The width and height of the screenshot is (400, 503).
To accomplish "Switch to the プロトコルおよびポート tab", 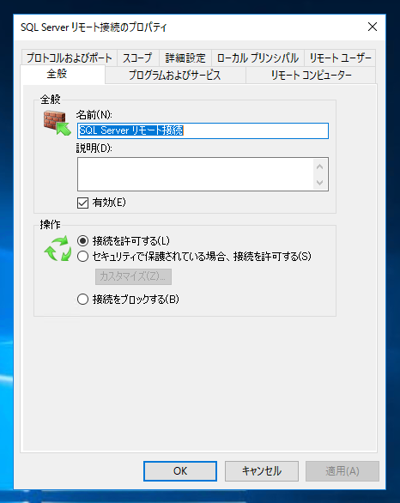I will [x=69, y=58].
